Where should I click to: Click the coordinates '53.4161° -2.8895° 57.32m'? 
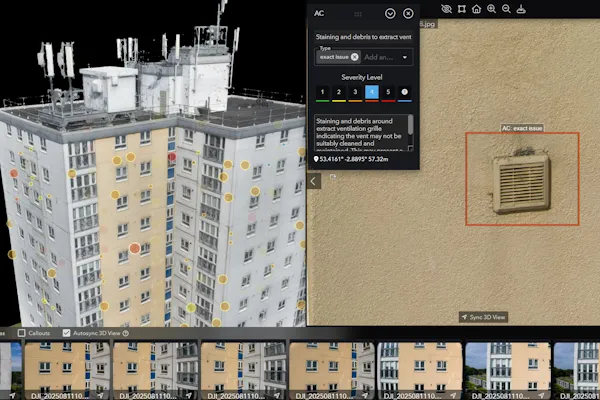(x=354, y=159)
